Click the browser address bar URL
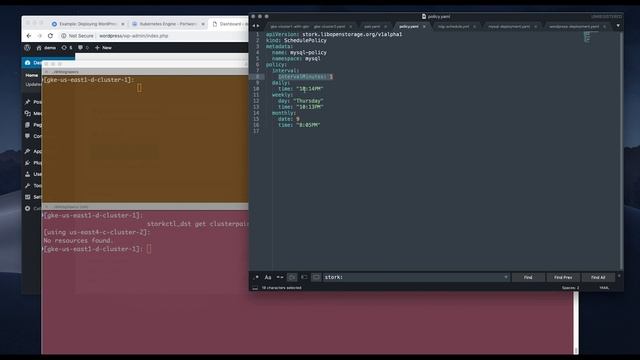Image resolution: width=640 pixels, height=360 pixels. click(x=134, y=36)
